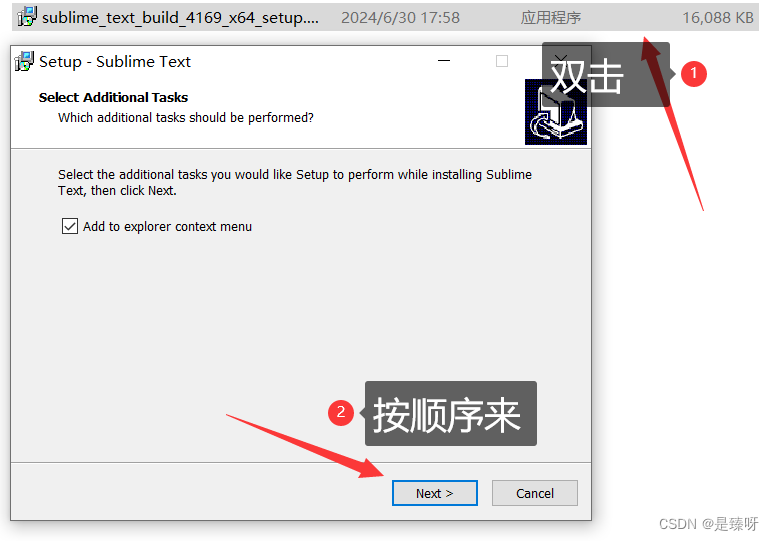Uncheck the Add to explorer context menu checkbox

coord(70,226)
